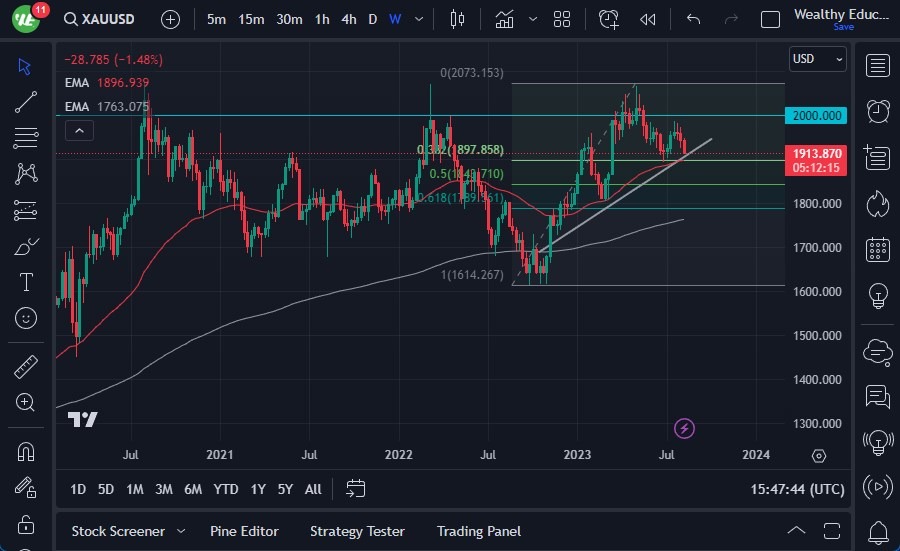
Task: Choose the Text annotation tool
Action: [26, 282]
